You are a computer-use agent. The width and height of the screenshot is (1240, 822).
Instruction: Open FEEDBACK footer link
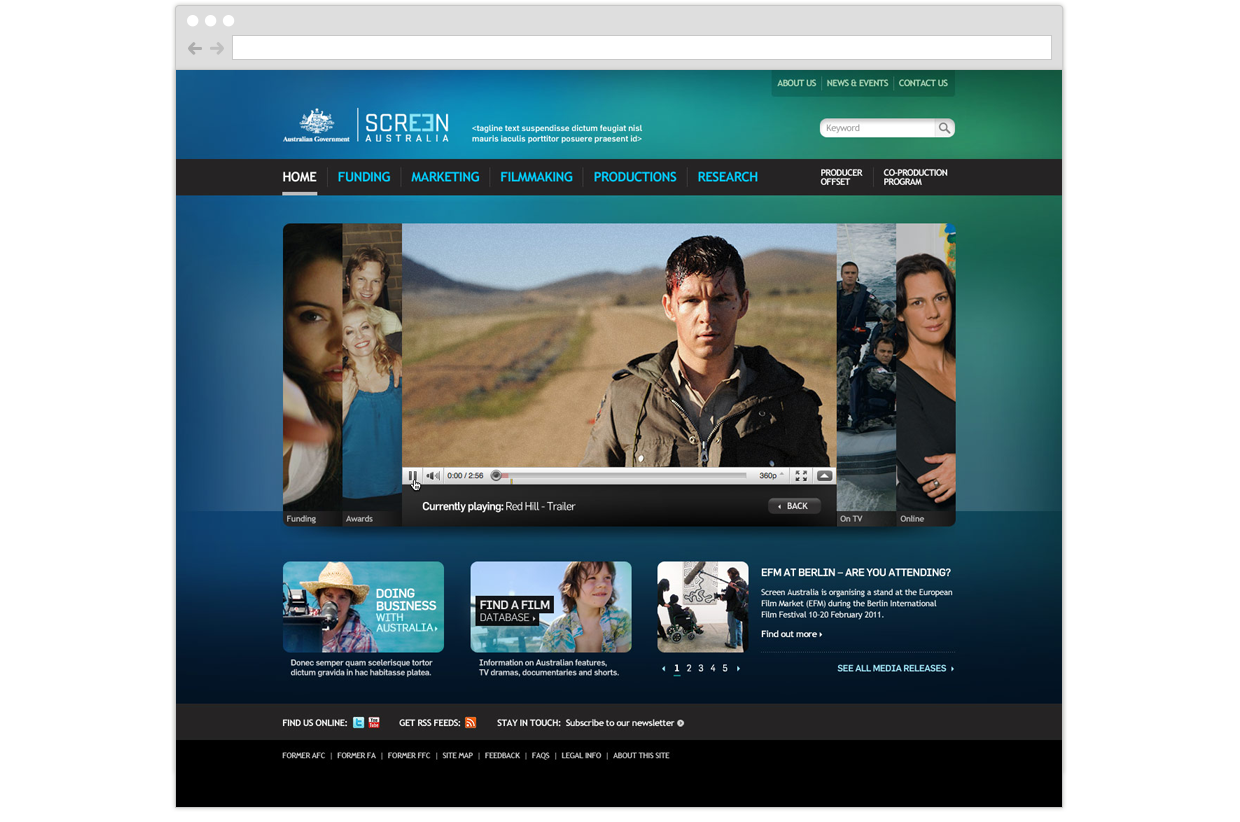click(x=502, y=756)
